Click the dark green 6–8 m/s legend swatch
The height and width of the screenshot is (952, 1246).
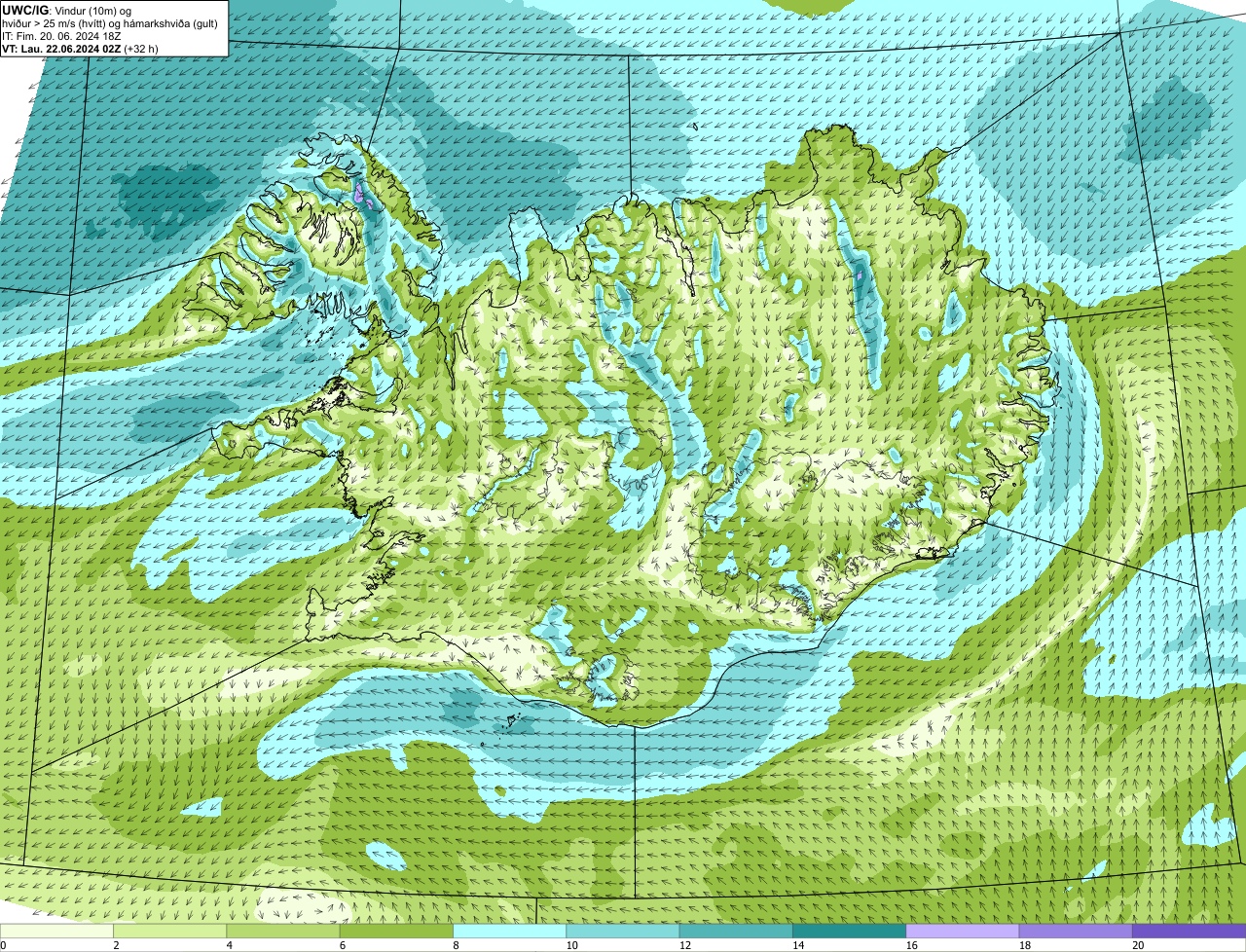point(396,931)
